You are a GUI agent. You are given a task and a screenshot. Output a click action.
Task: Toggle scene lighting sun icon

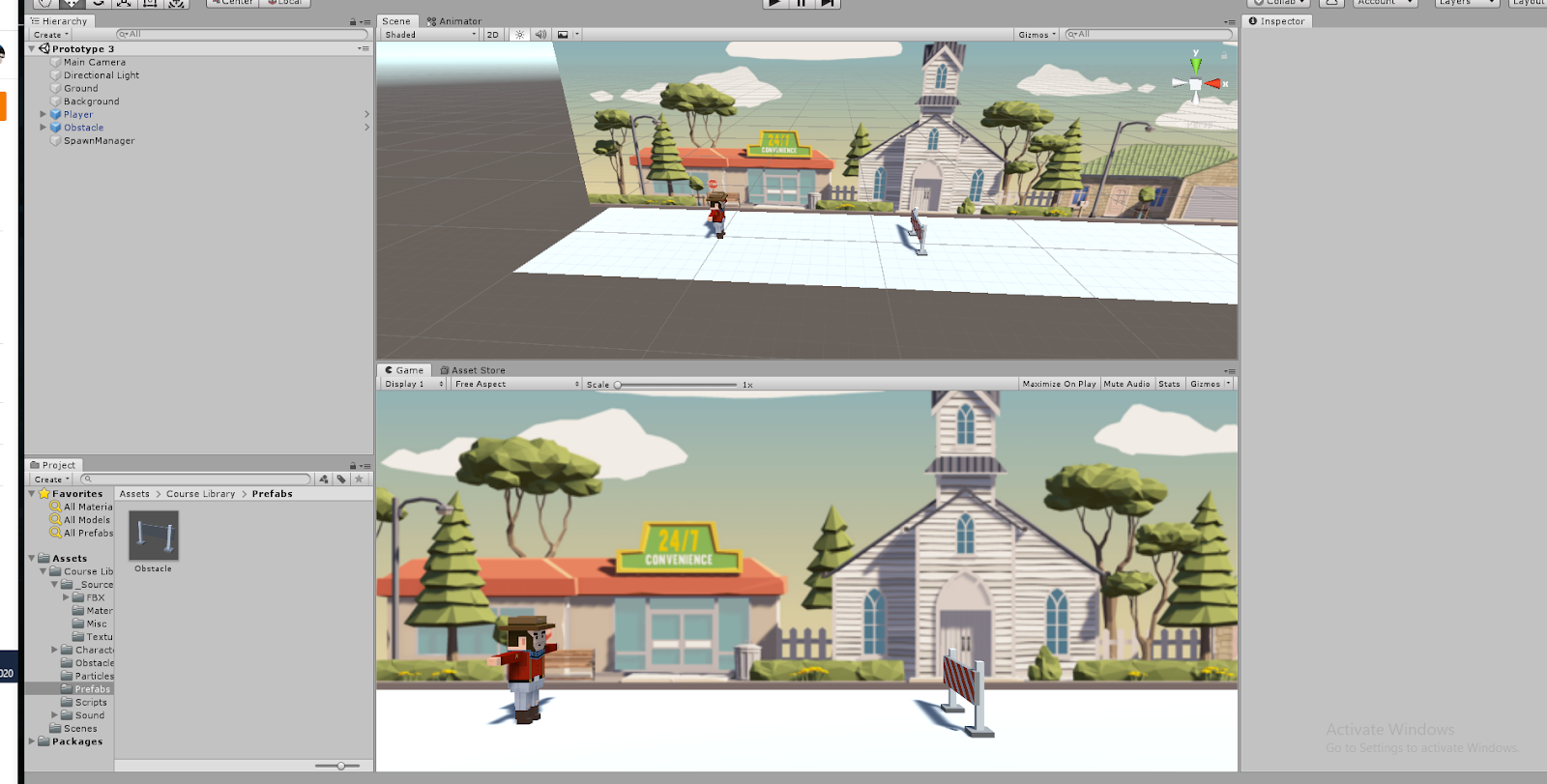coord(520,34)
